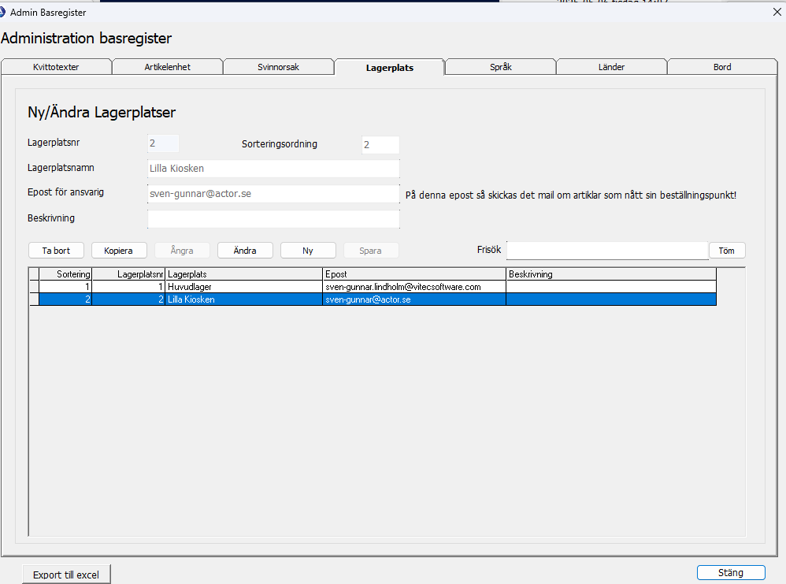Click the Sortering cell in Lilla Kiosken row

click(66, 299)
